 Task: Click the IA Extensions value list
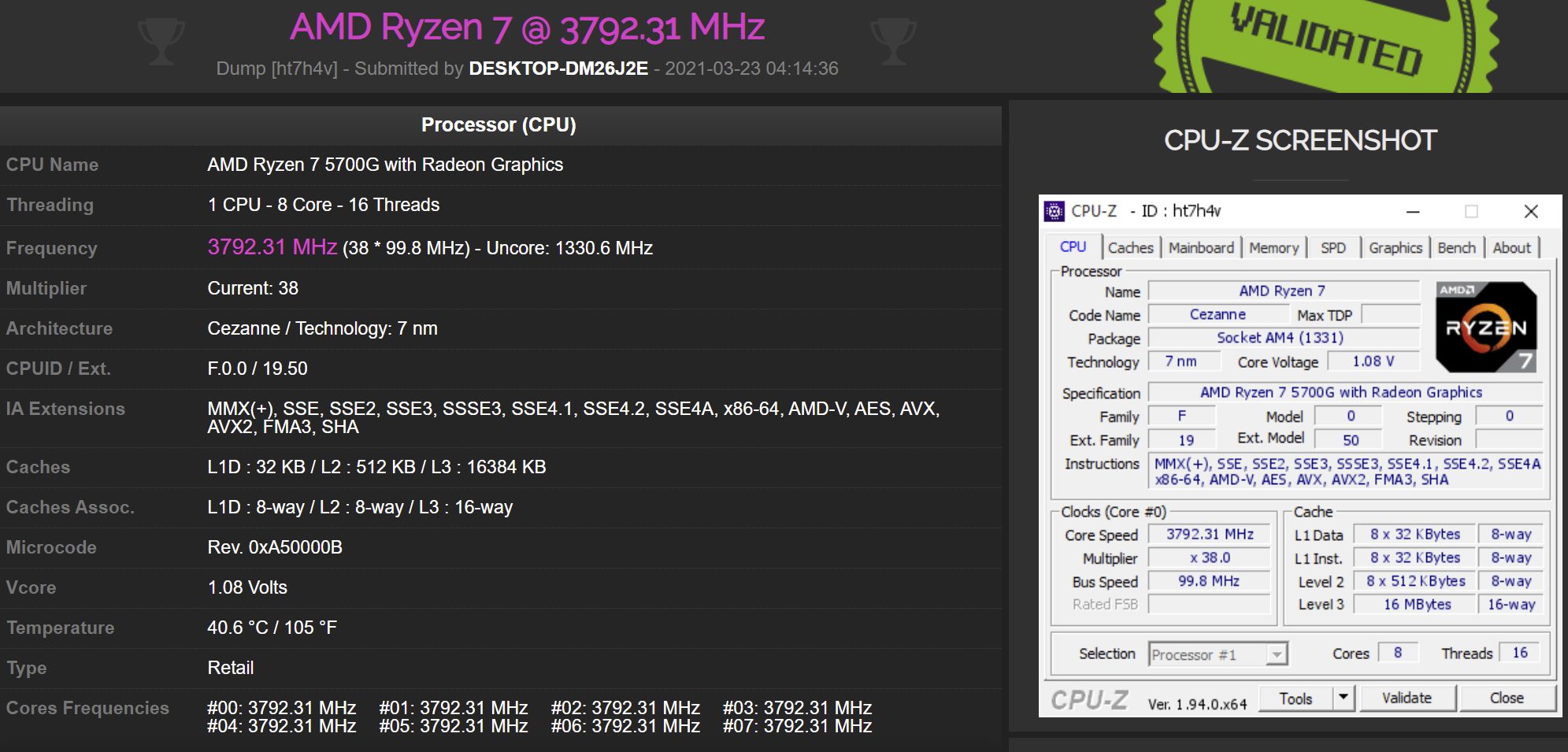pyautogui.click(x=573, y=417)
